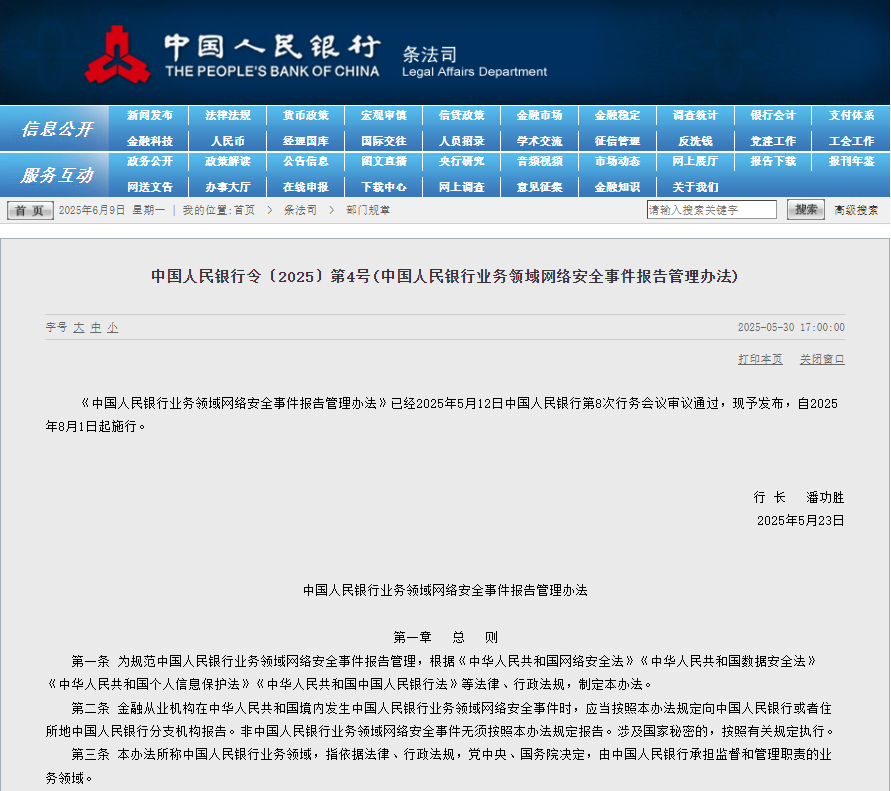
Task: Click 条法司 breadcrumb link
Action: coord(300,210)
